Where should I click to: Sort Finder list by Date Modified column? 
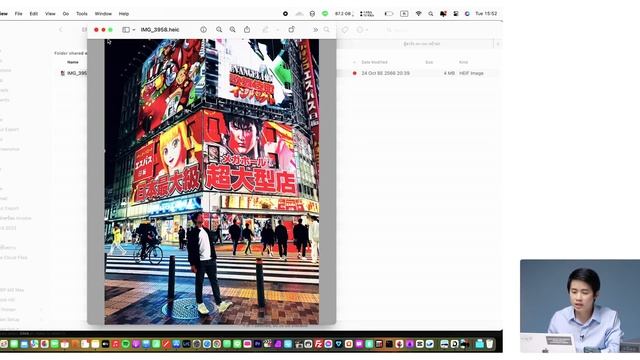coord(374,62)
